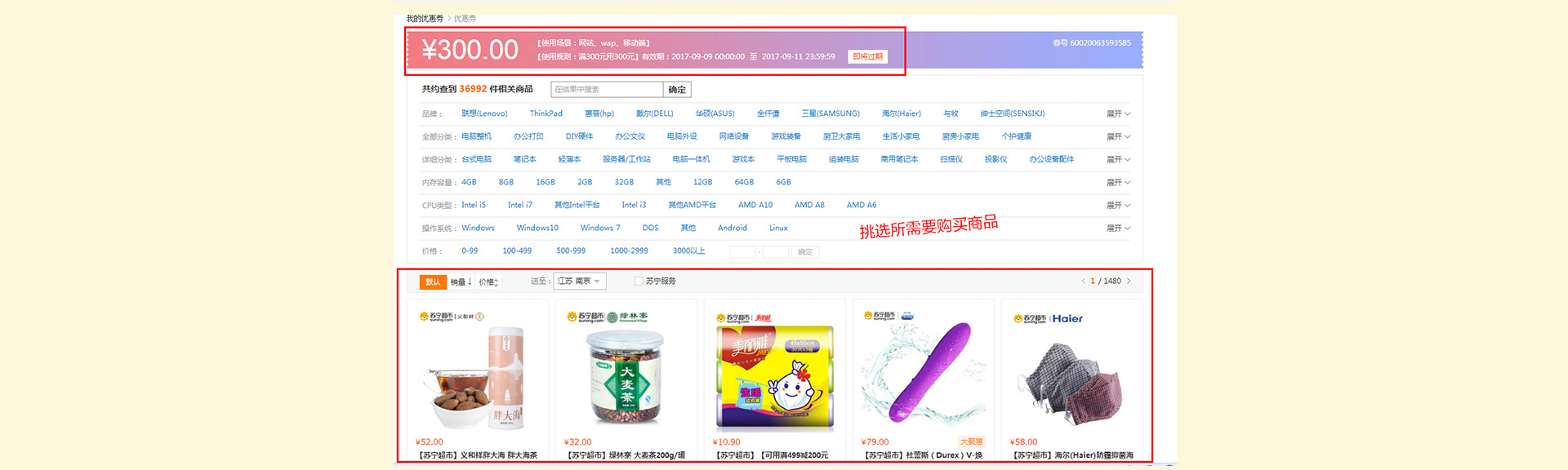Filter by brand 惠普(hp)

pyautogui.click(x=599, y=113)
